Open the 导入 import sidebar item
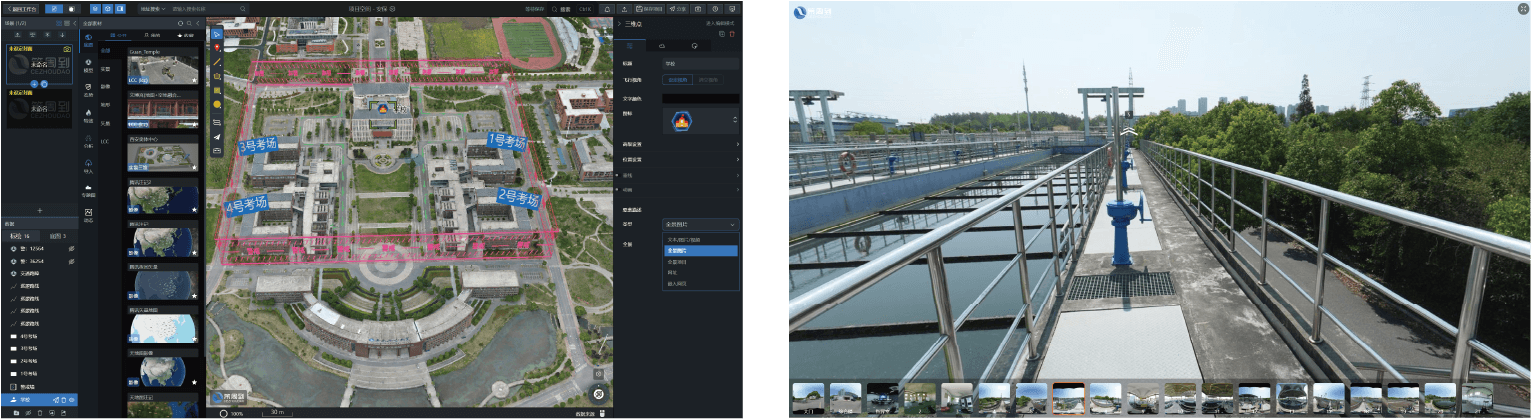 (88, 165)
